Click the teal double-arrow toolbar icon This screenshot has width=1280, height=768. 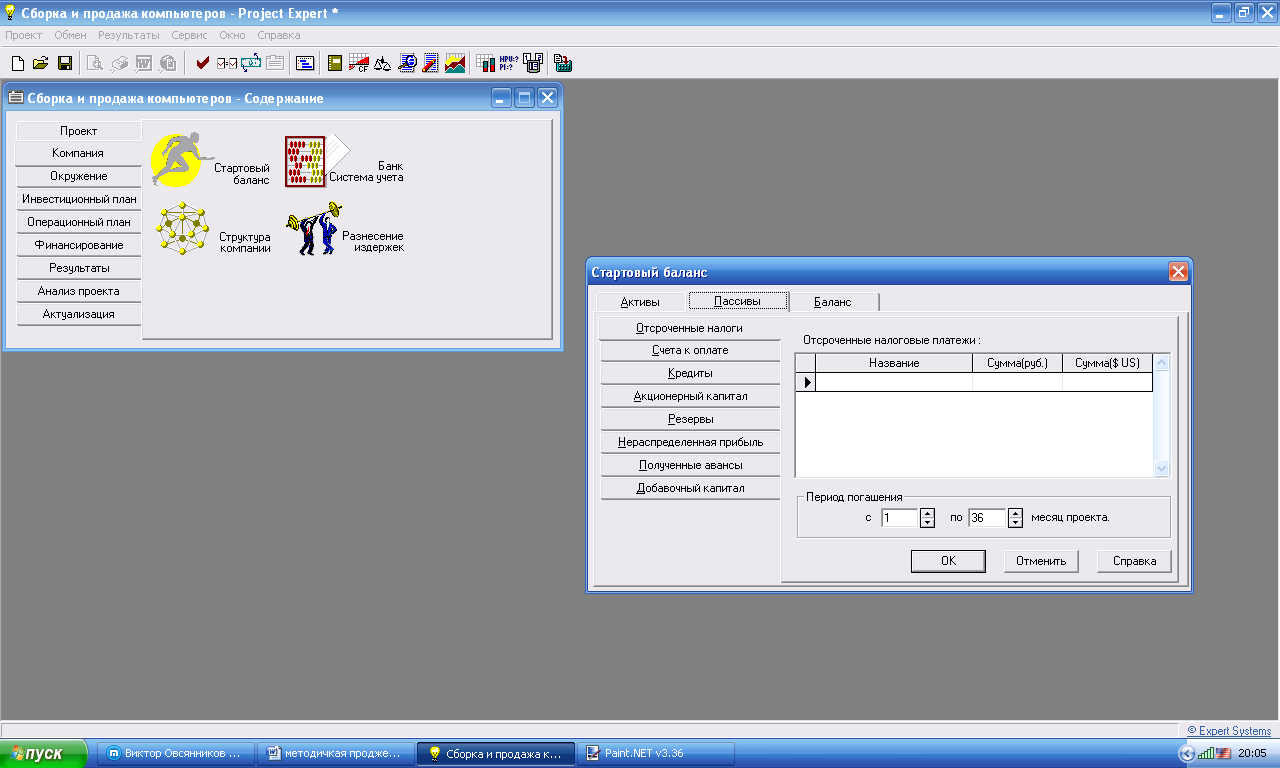251,63
